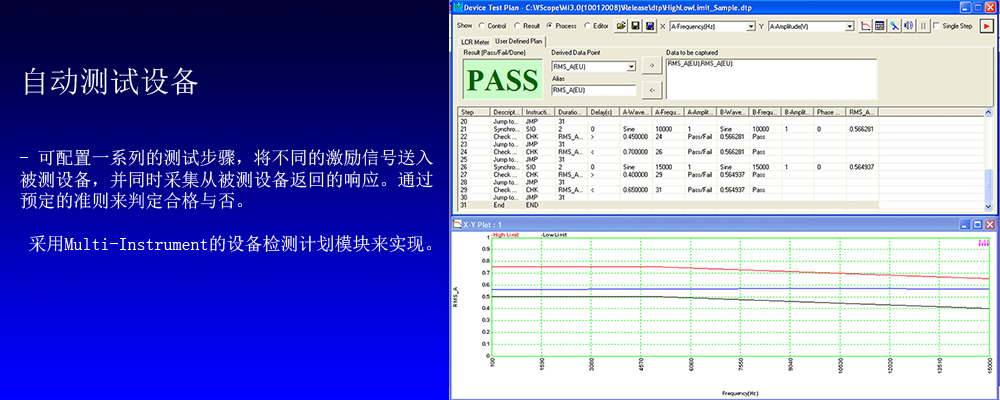Screen dimensions: 1000x400
Task: Open the Y axis A-Amplitude(V) dropdown
Action: (849, 26)
